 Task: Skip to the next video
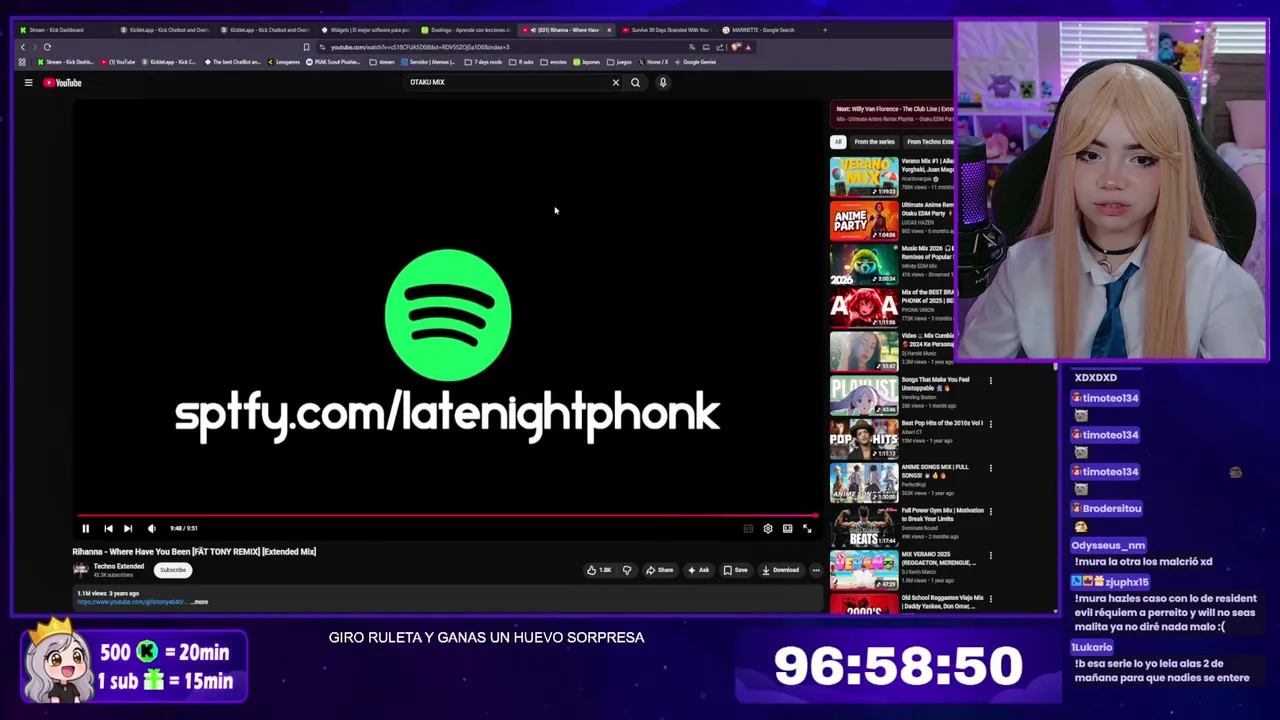(x=128, y=528)
